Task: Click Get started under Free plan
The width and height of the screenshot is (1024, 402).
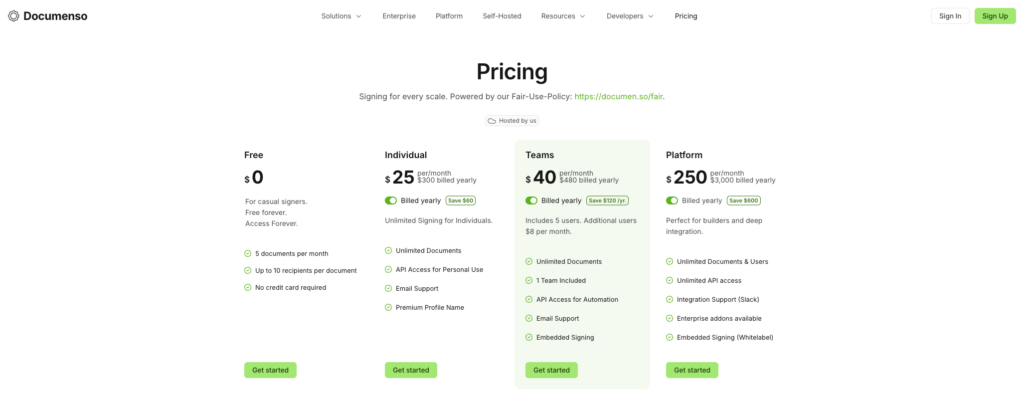Action: 270,370
